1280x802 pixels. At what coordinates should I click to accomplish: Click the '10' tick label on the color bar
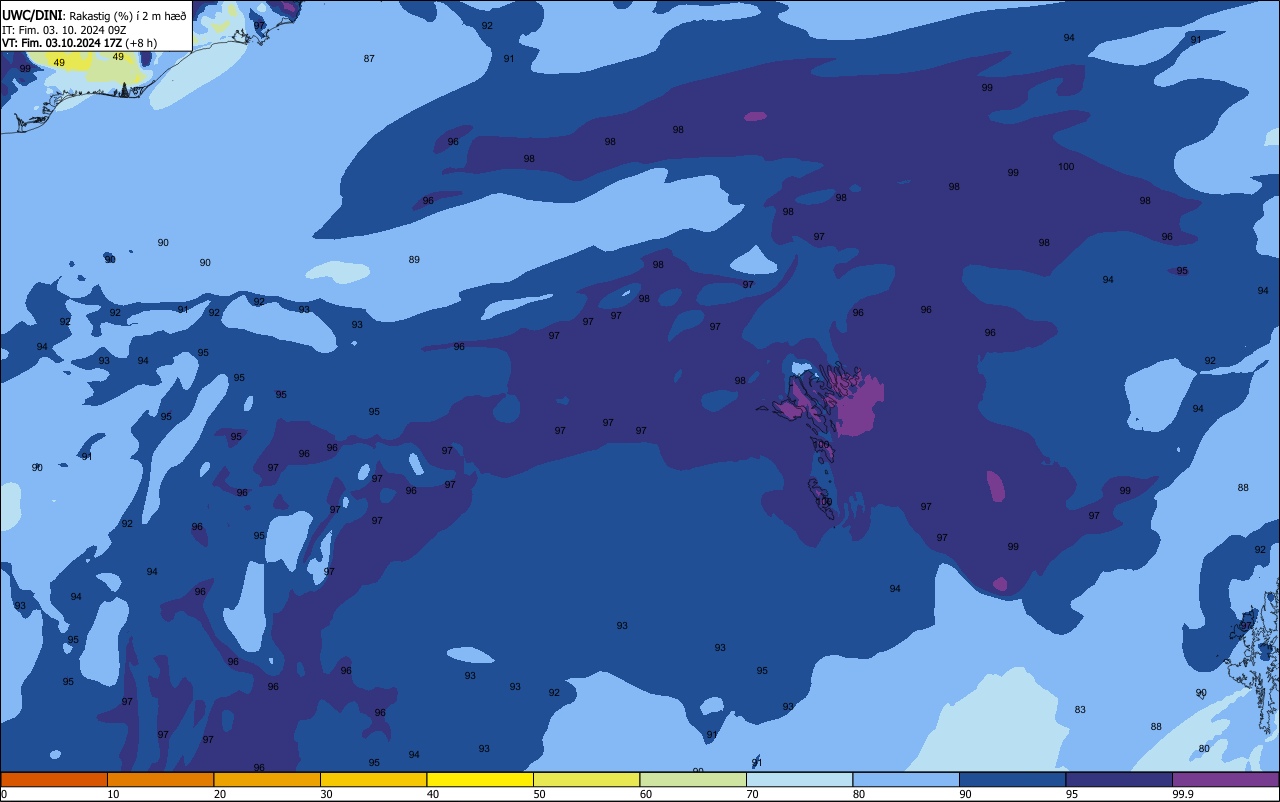coord(114,794)
